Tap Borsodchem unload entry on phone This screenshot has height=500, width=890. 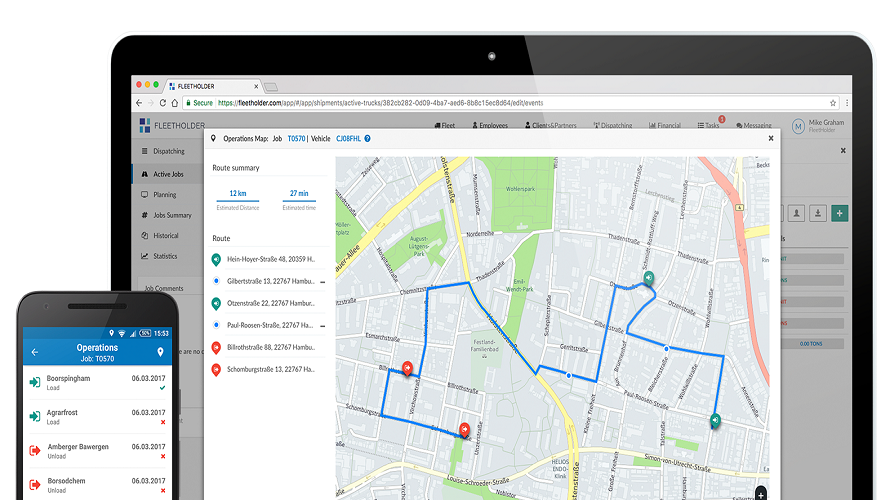tap(98, 485)
